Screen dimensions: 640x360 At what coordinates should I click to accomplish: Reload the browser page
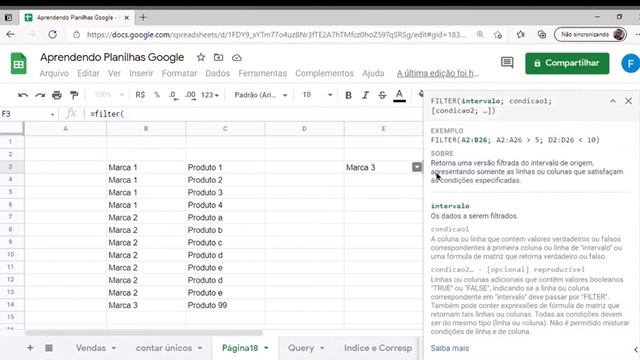pos(53,35)
